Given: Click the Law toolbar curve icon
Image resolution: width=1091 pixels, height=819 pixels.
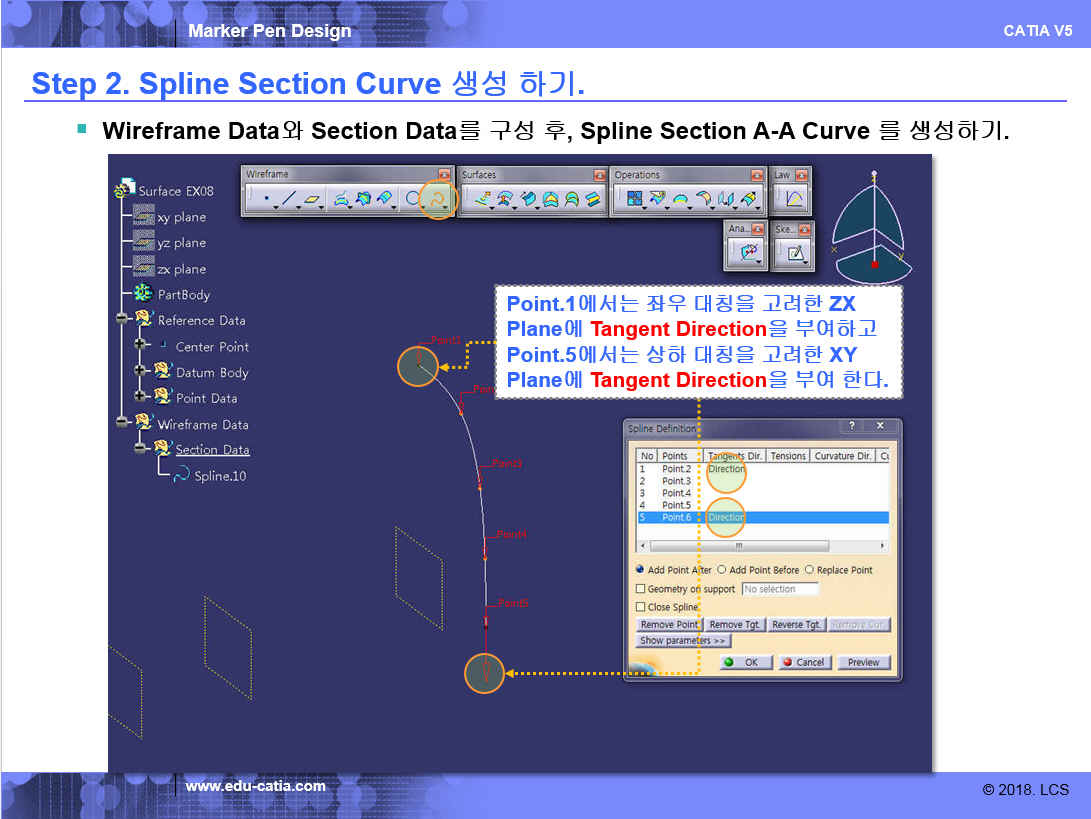Looking at the screenshot, I should click(794, 199).
